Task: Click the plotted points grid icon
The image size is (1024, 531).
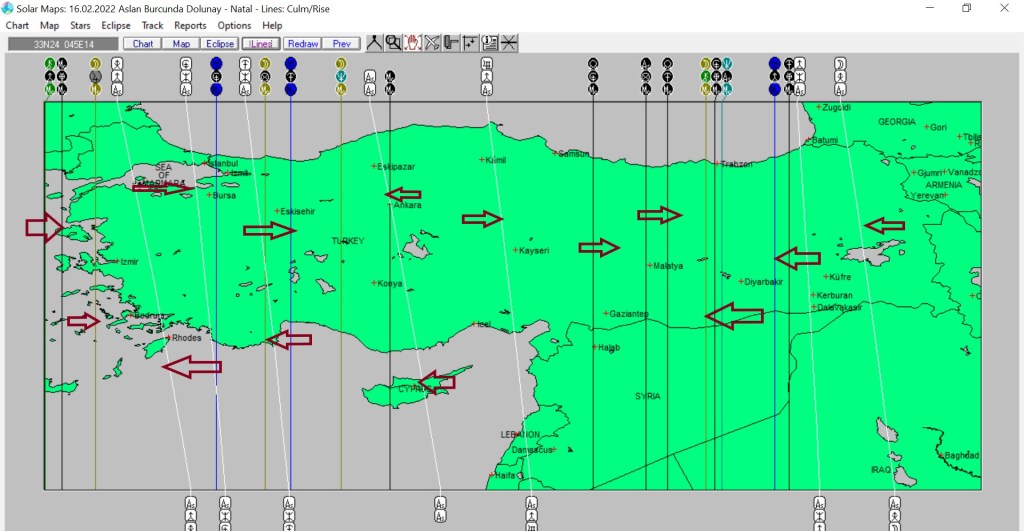Action: point(470,43)
